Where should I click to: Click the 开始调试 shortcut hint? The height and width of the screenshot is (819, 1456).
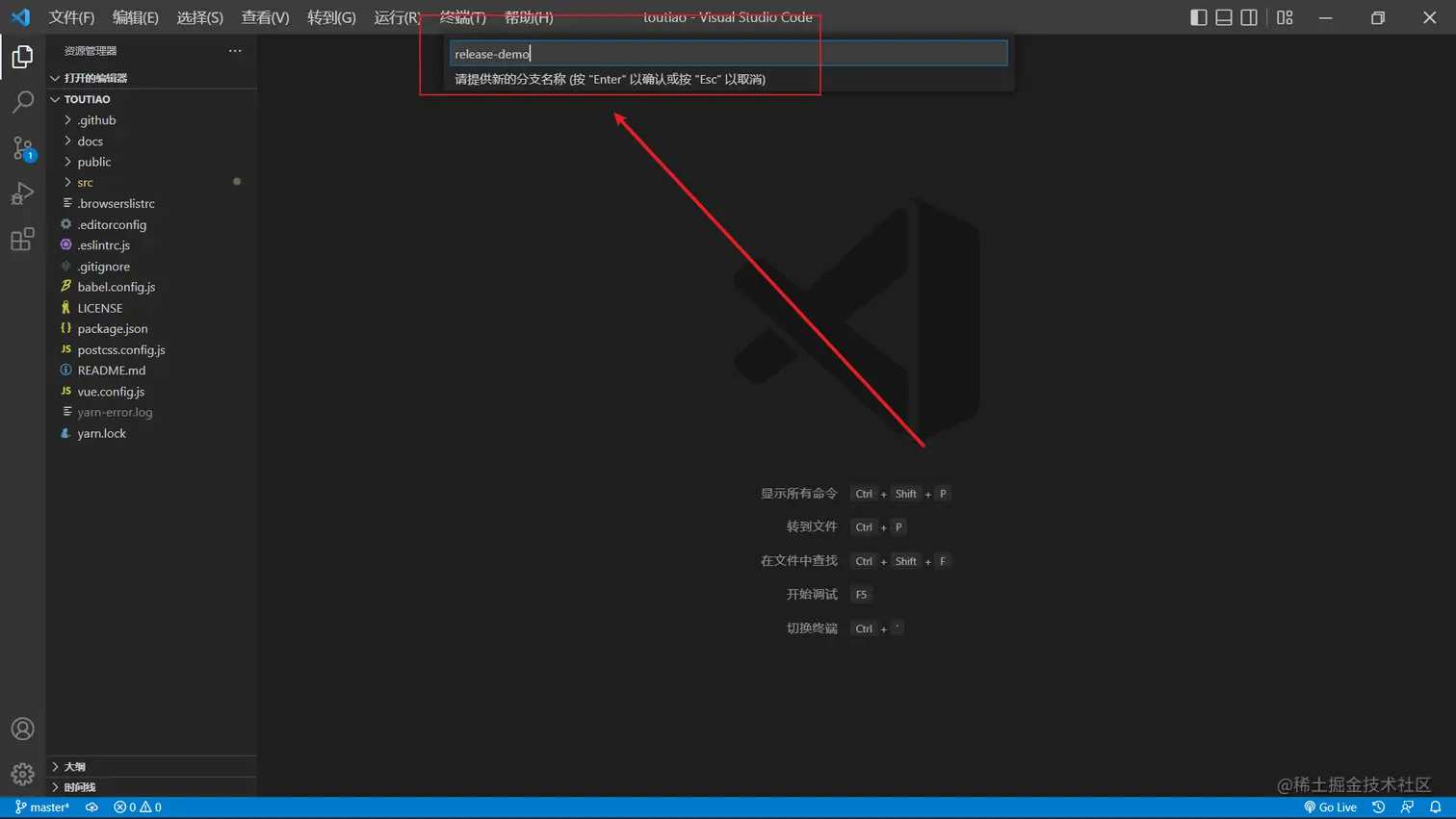829,595
